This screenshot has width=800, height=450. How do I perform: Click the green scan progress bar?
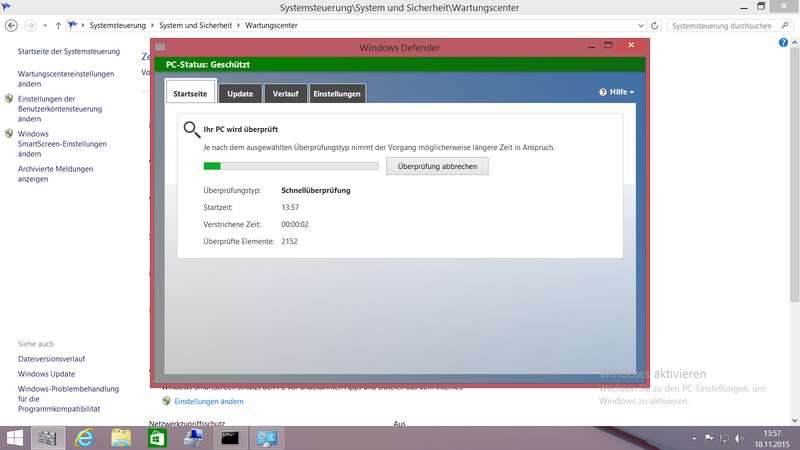(291, 166)
